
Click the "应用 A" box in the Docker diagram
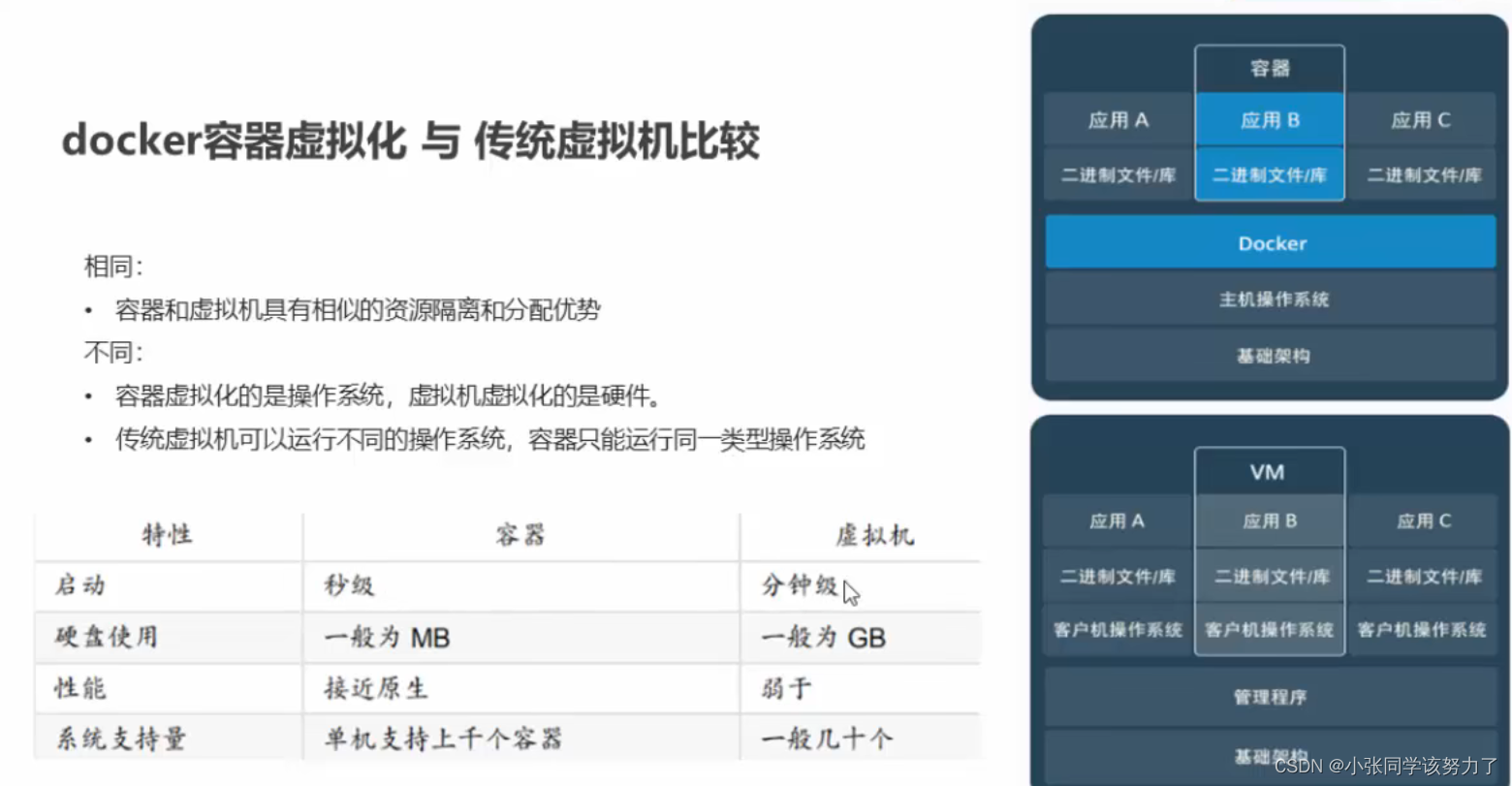(x=1118, y=120)
